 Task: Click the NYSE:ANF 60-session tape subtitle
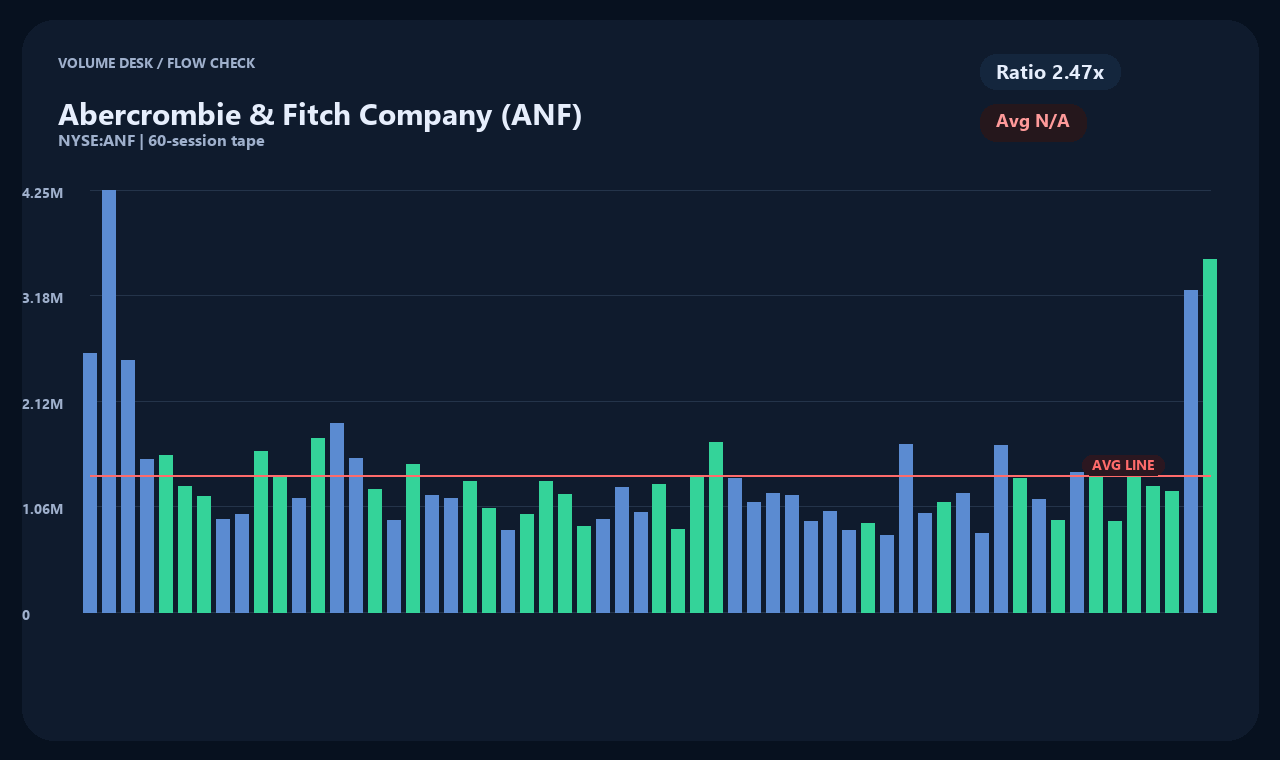pos(161,141)
